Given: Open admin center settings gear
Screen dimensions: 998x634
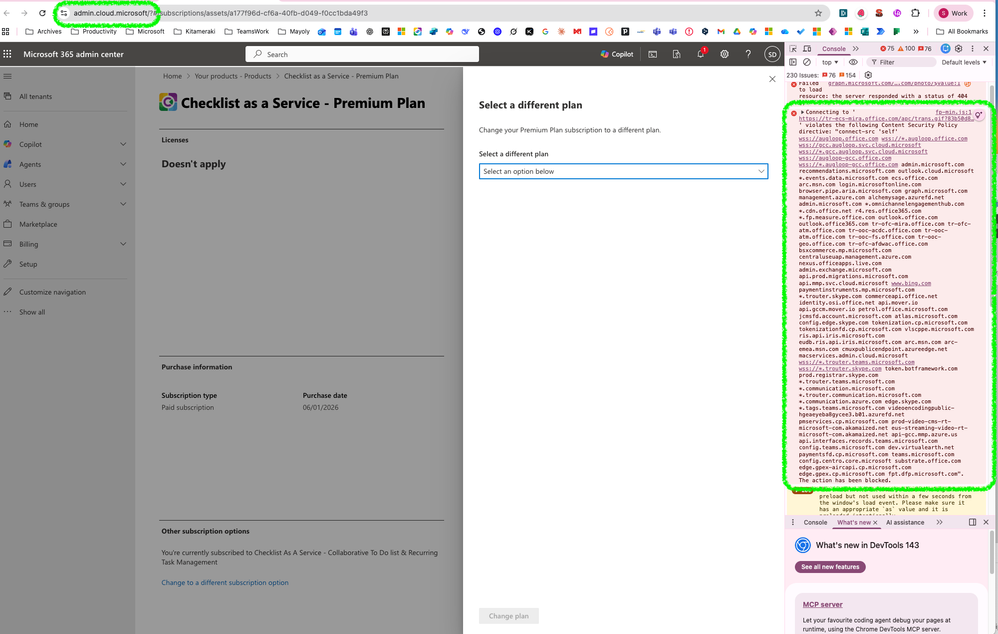Looking at the screenshot, I should (x=724, y=54).
